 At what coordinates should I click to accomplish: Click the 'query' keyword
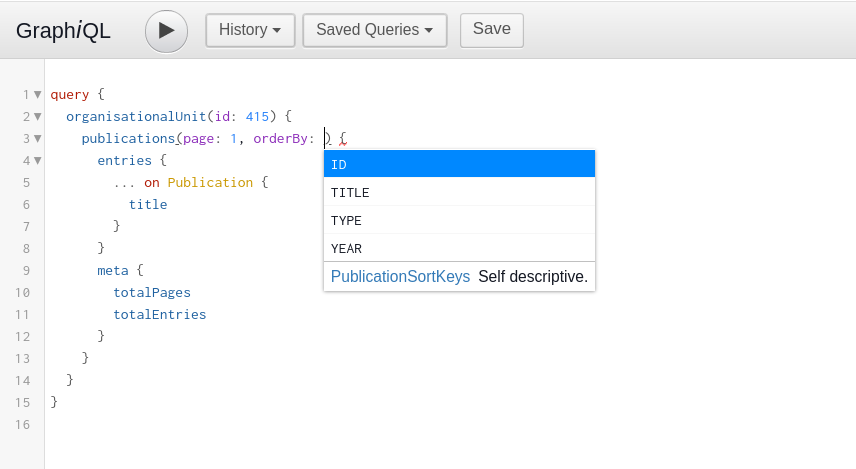pyautogui.click(x=69, y=94)
